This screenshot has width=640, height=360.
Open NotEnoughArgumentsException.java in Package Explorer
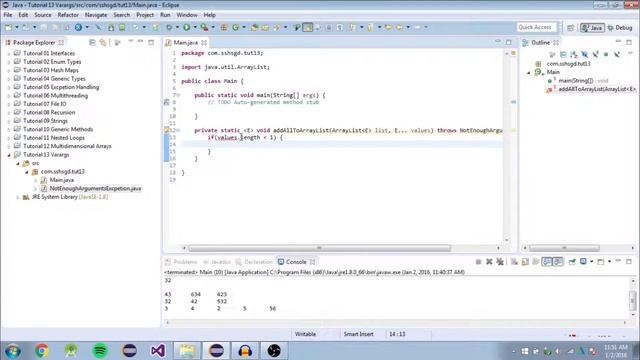(95, 189)
